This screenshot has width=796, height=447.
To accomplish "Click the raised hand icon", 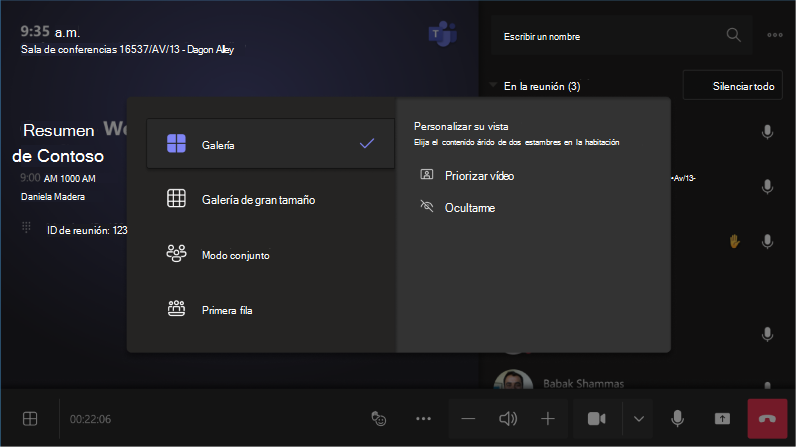I will [x=734, y=242].
